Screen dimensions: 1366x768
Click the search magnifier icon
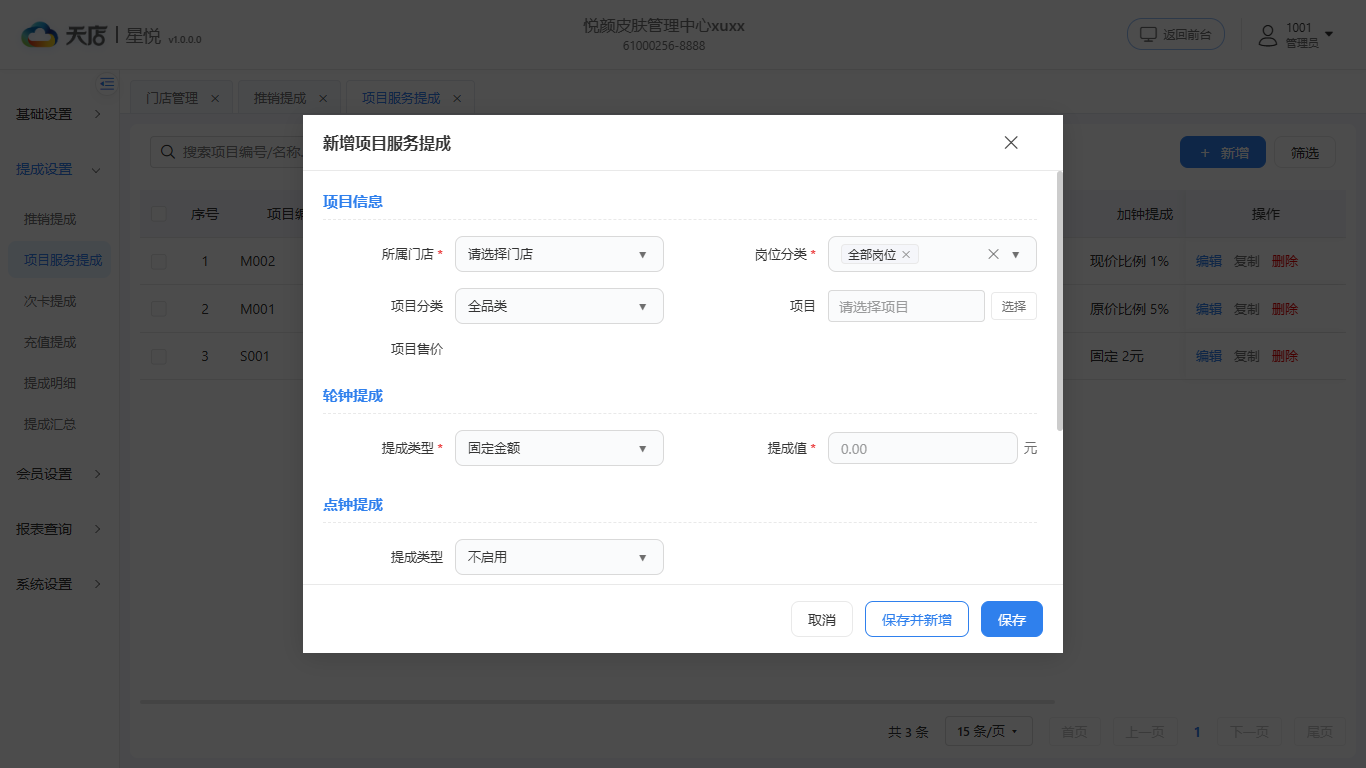(167, 152)
